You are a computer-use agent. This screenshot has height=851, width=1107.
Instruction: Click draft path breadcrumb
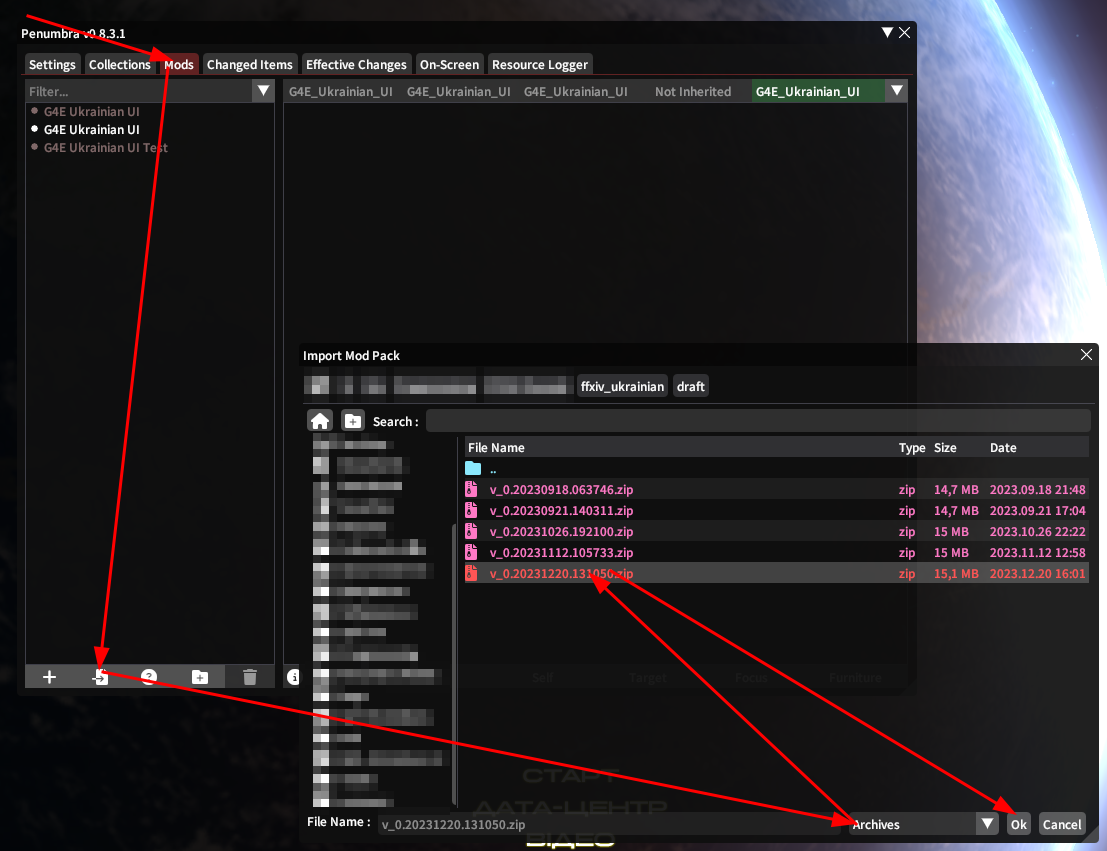coord(690,386)
